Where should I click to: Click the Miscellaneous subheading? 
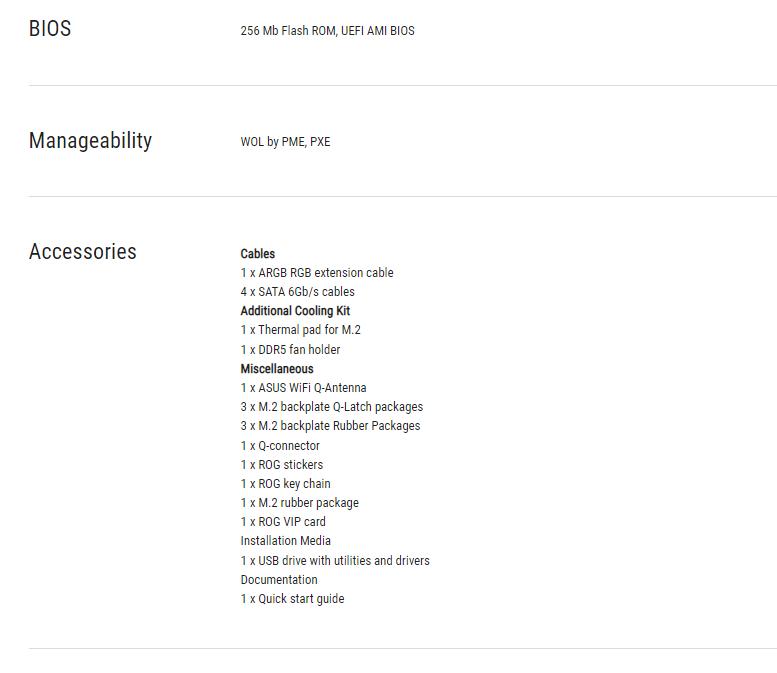pos(277,369)
